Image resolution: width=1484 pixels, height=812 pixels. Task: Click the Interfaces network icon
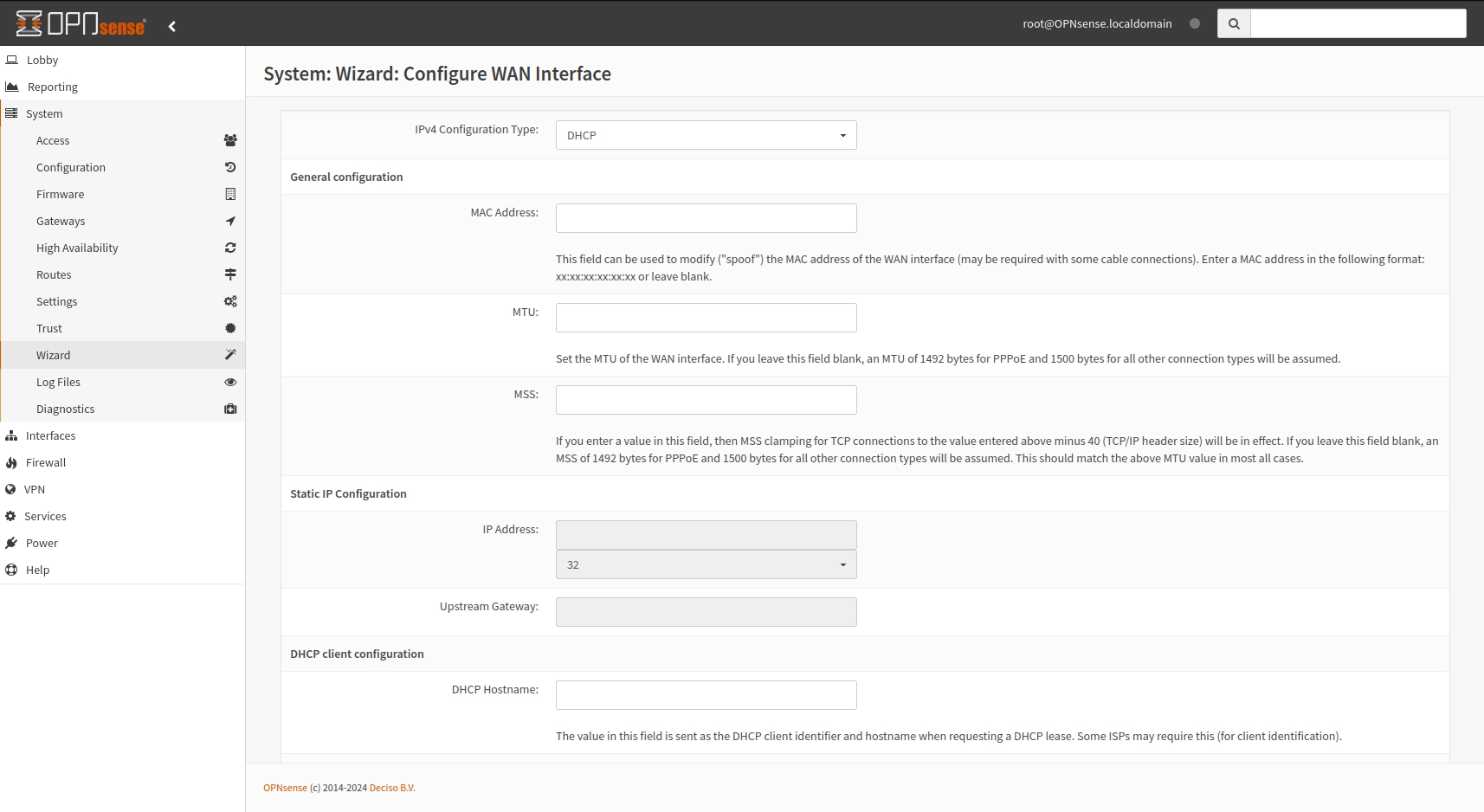(x=11, y=435)
